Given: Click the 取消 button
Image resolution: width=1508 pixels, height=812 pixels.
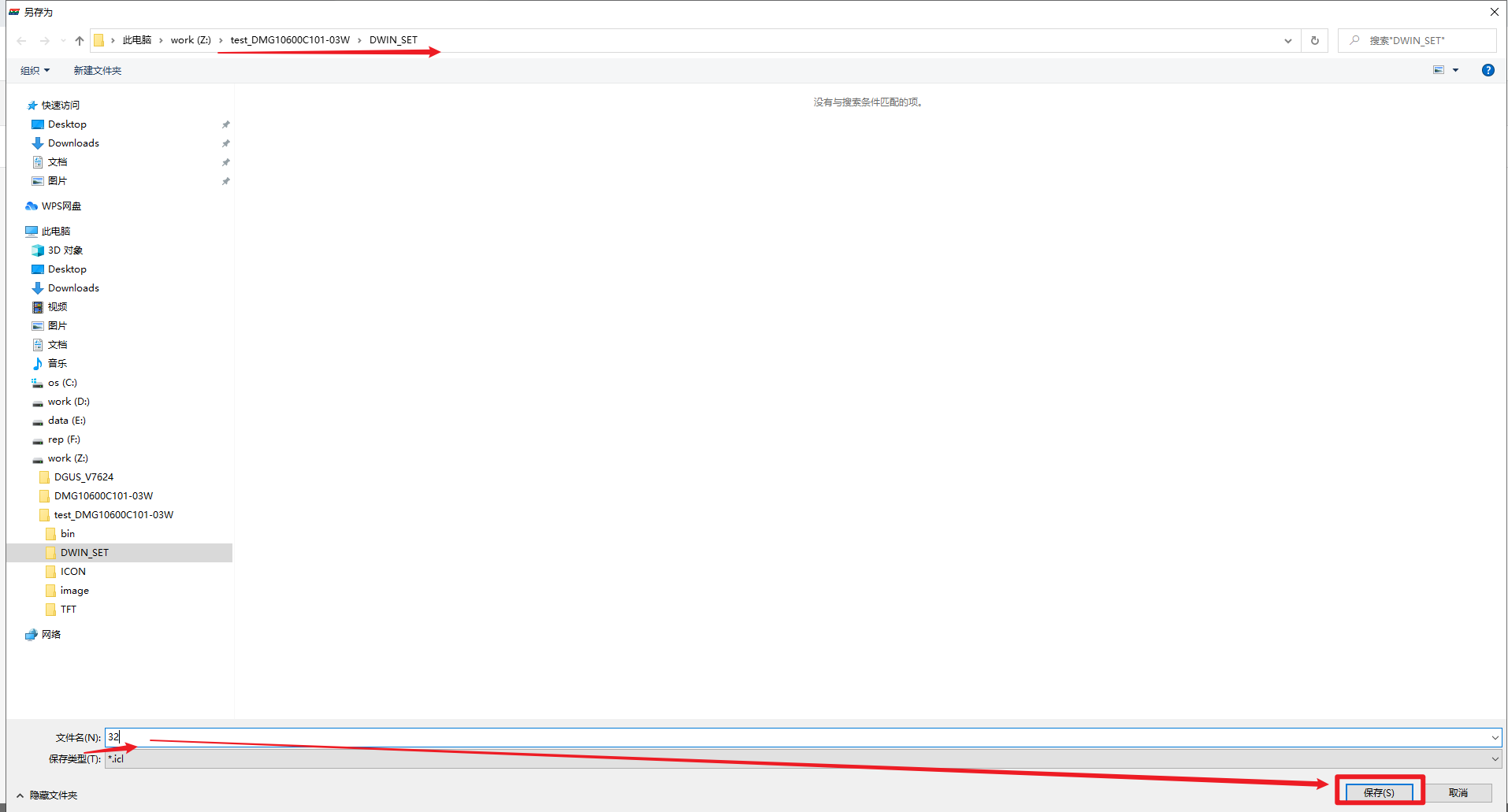Looking at the screenshot, I should pyautogui.click(x=1458, y=792).
